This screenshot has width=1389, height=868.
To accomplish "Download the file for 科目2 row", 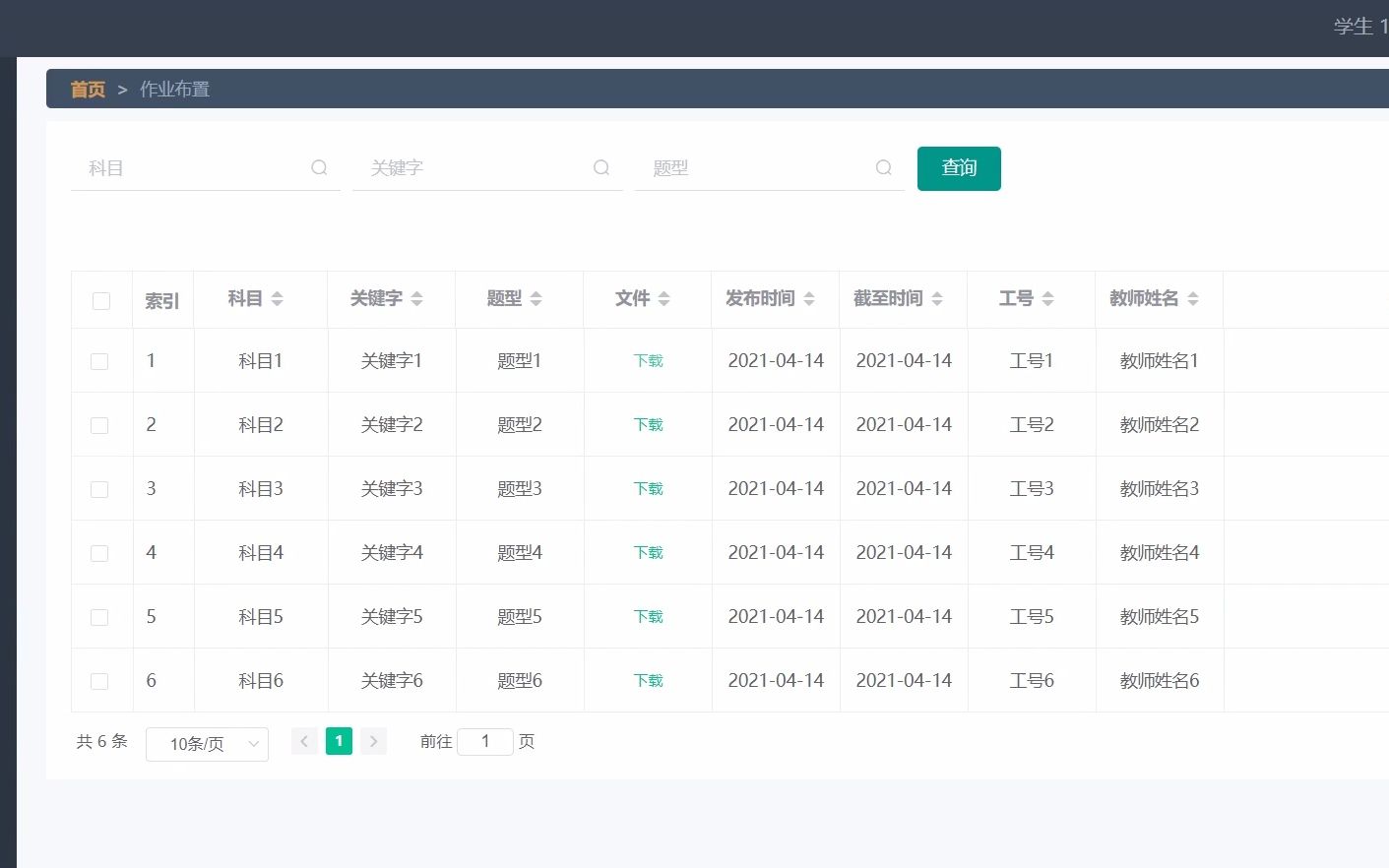I will 648,424.
